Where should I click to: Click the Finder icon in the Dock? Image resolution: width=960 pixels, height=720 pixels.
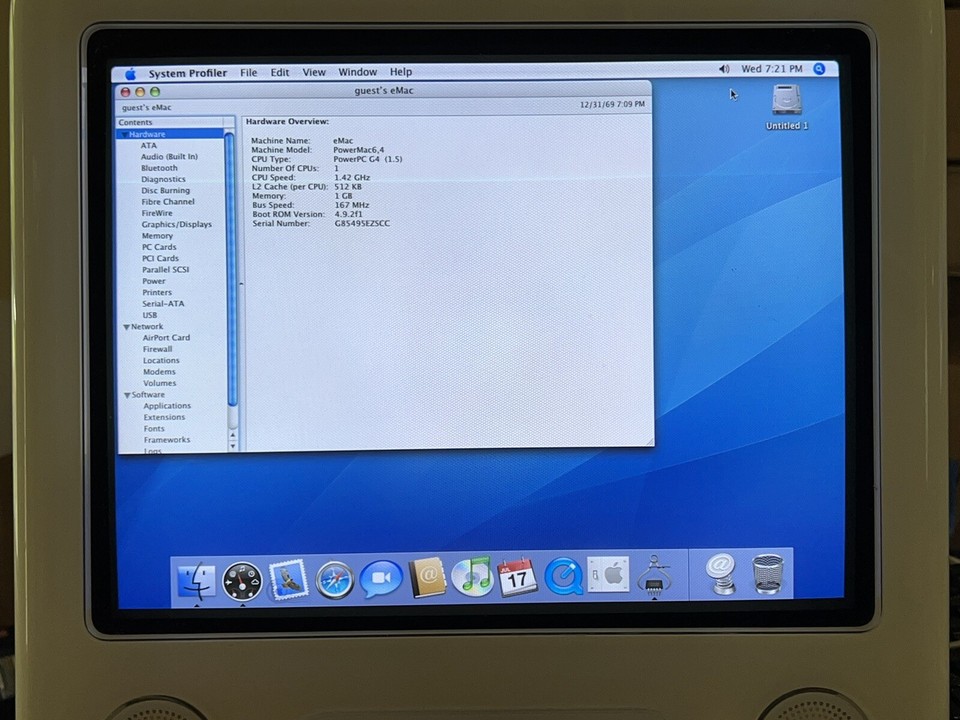(196, 576)
